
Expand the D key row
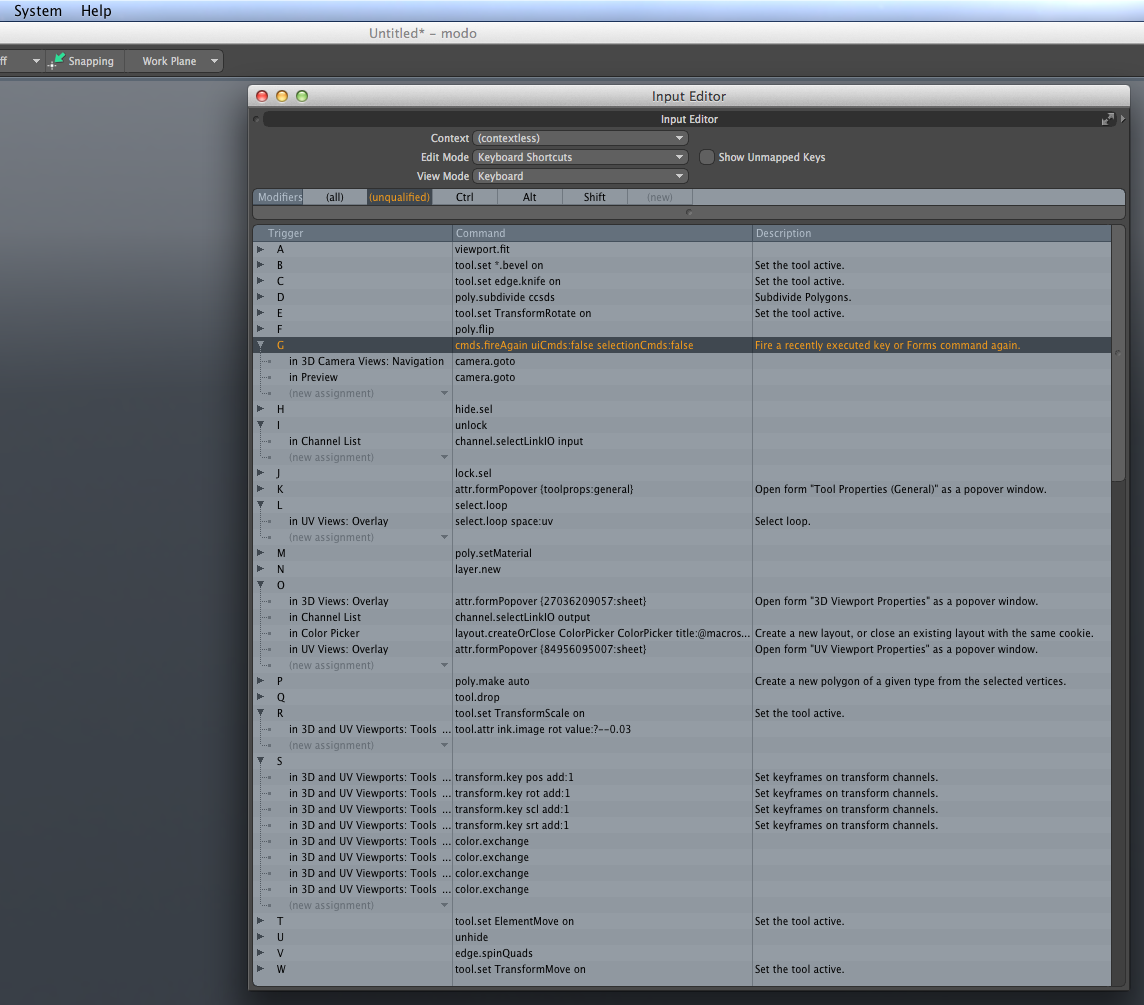pyautogui.click(x=260, y=297)
